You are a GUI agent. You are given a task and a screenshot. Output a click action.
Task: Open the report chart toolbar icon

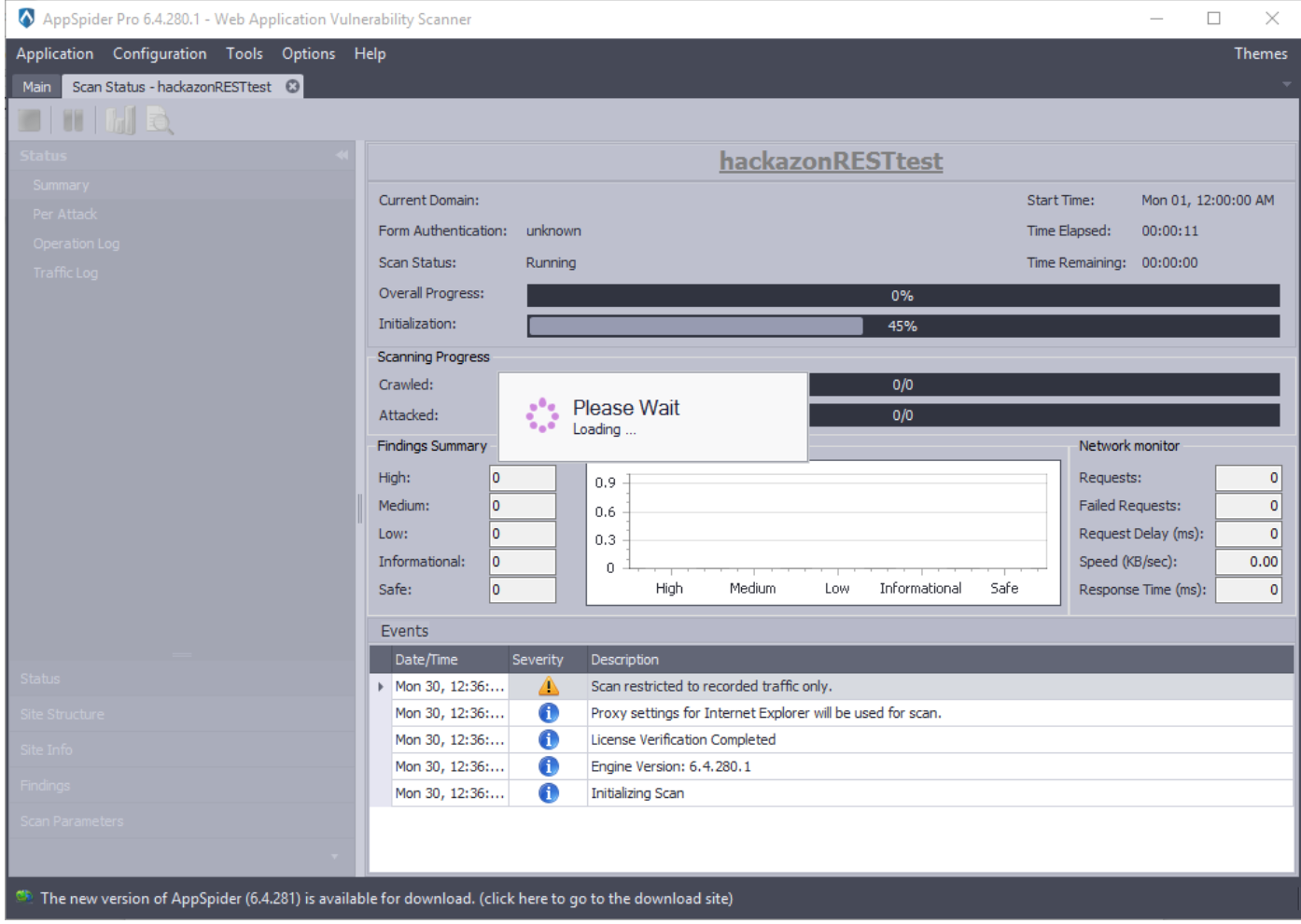(x=120, y=120)
